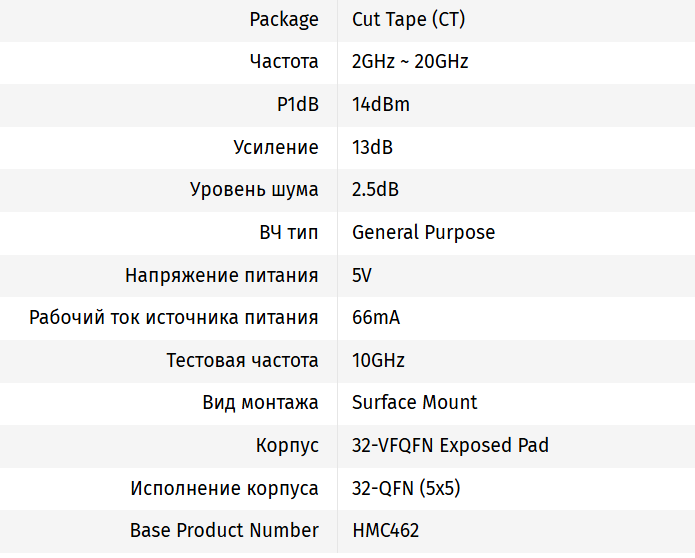Select the "P1dB" parameter label
Screen dimensions: 695x558
[298, 105]
